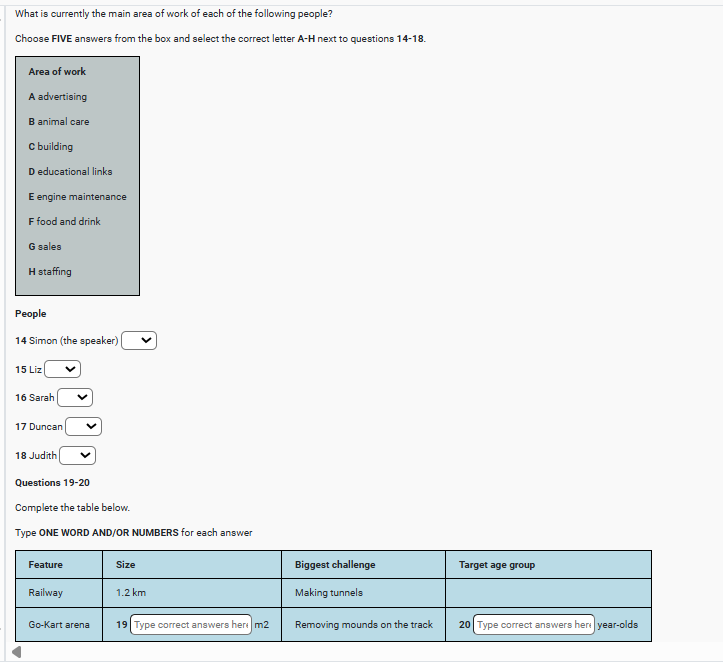The image size is (723, 662).
Task: Click 'F food and drink' option text
Action: 64,222
